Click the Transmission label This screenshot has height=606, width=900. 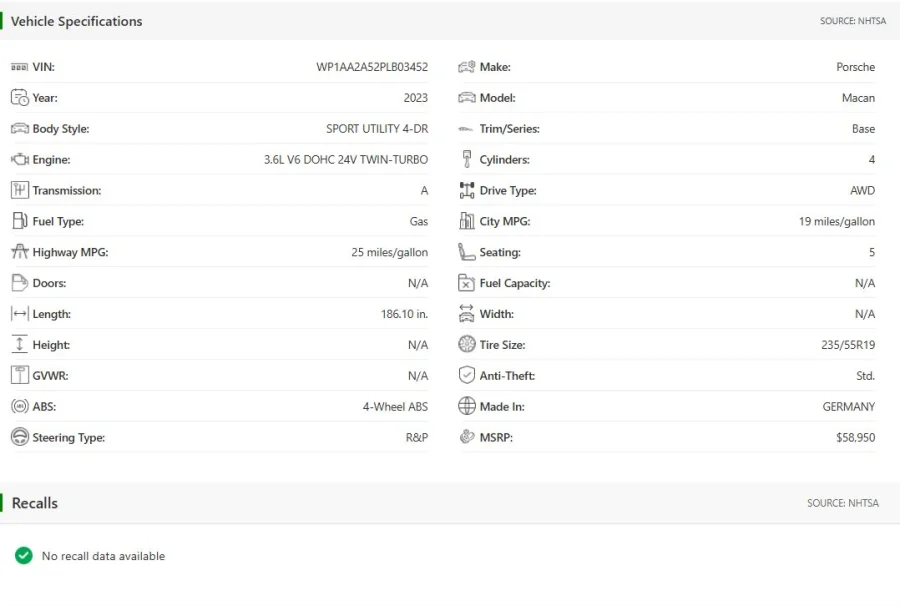(67, 191)
